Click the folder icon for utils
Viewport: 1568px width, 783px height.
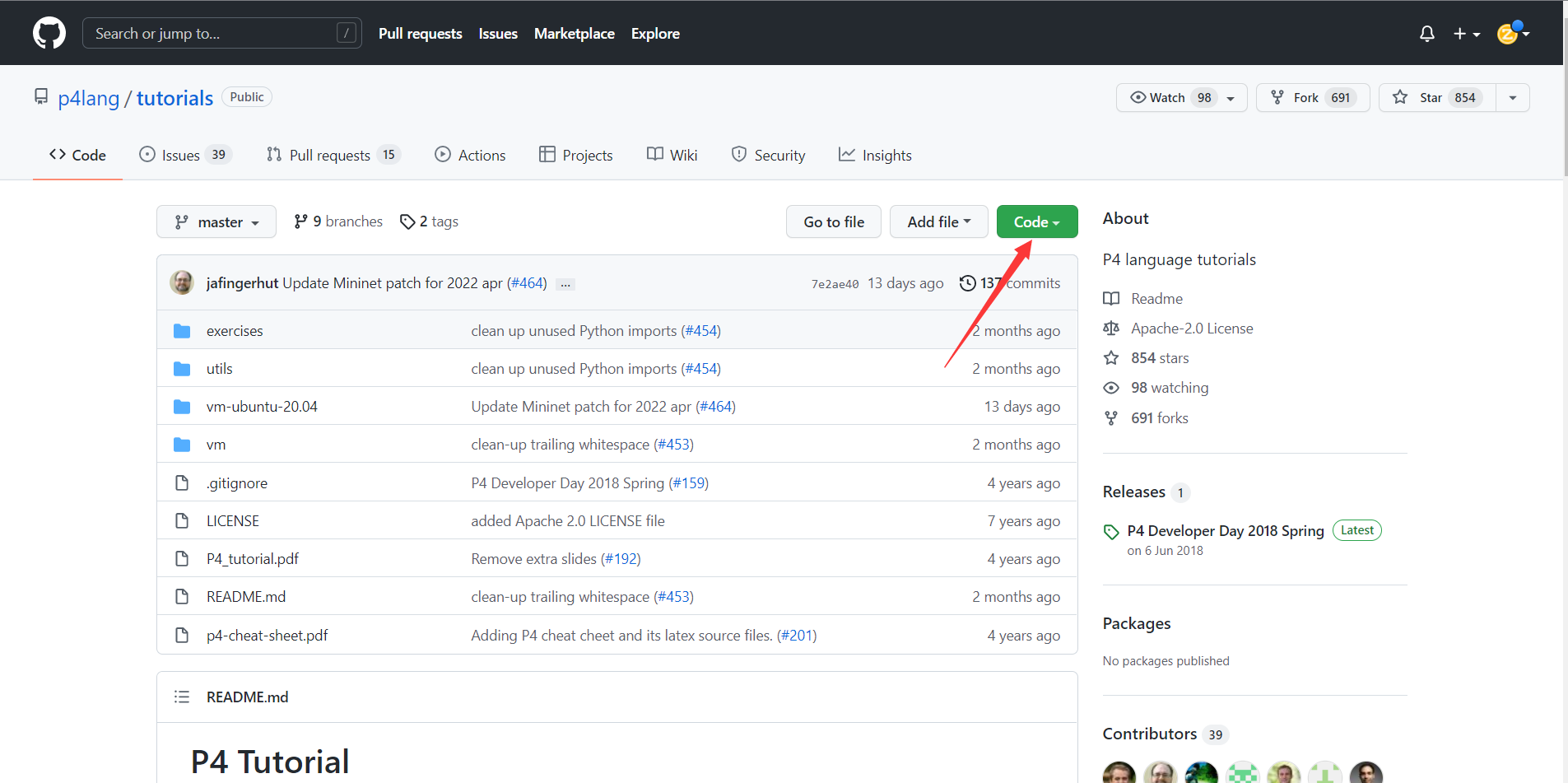[182, 369]
